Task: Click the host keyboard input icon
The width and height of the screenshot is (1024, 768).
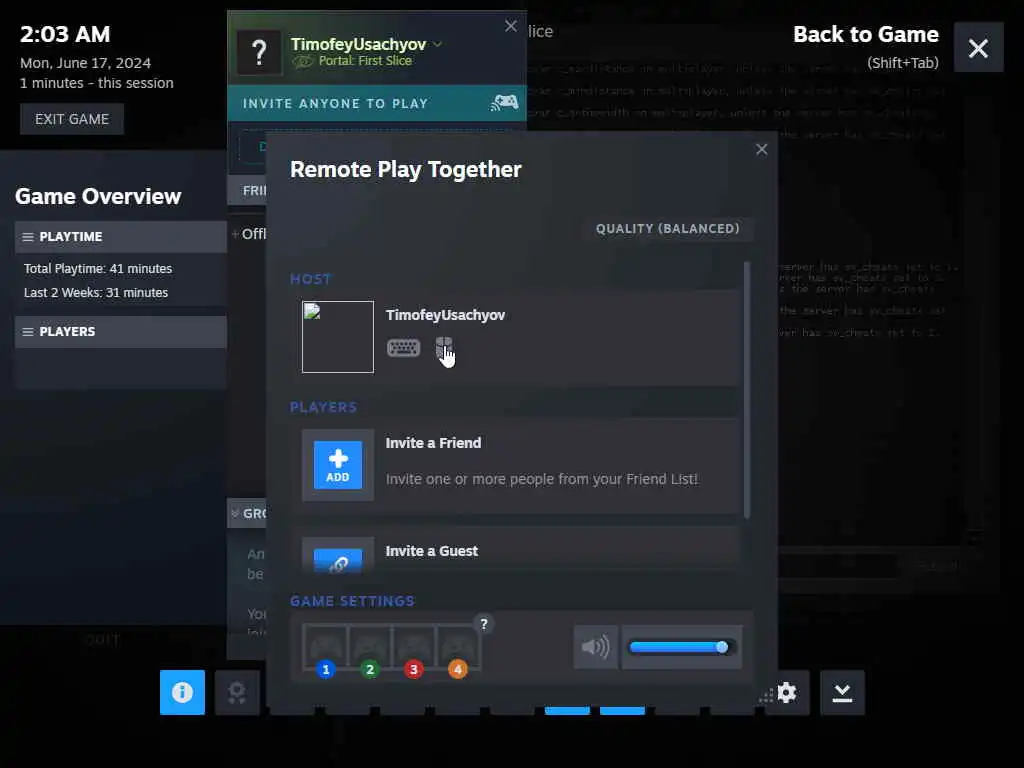Action: point(403,348)
